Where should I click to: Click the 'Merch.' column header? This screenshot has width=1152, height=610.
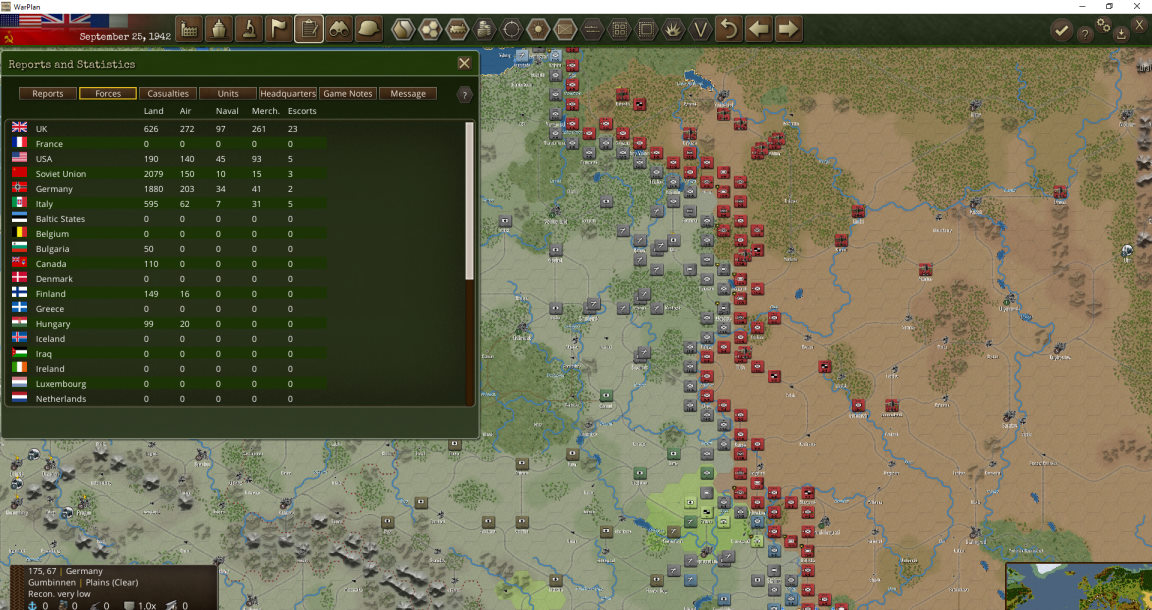(265, 111)
